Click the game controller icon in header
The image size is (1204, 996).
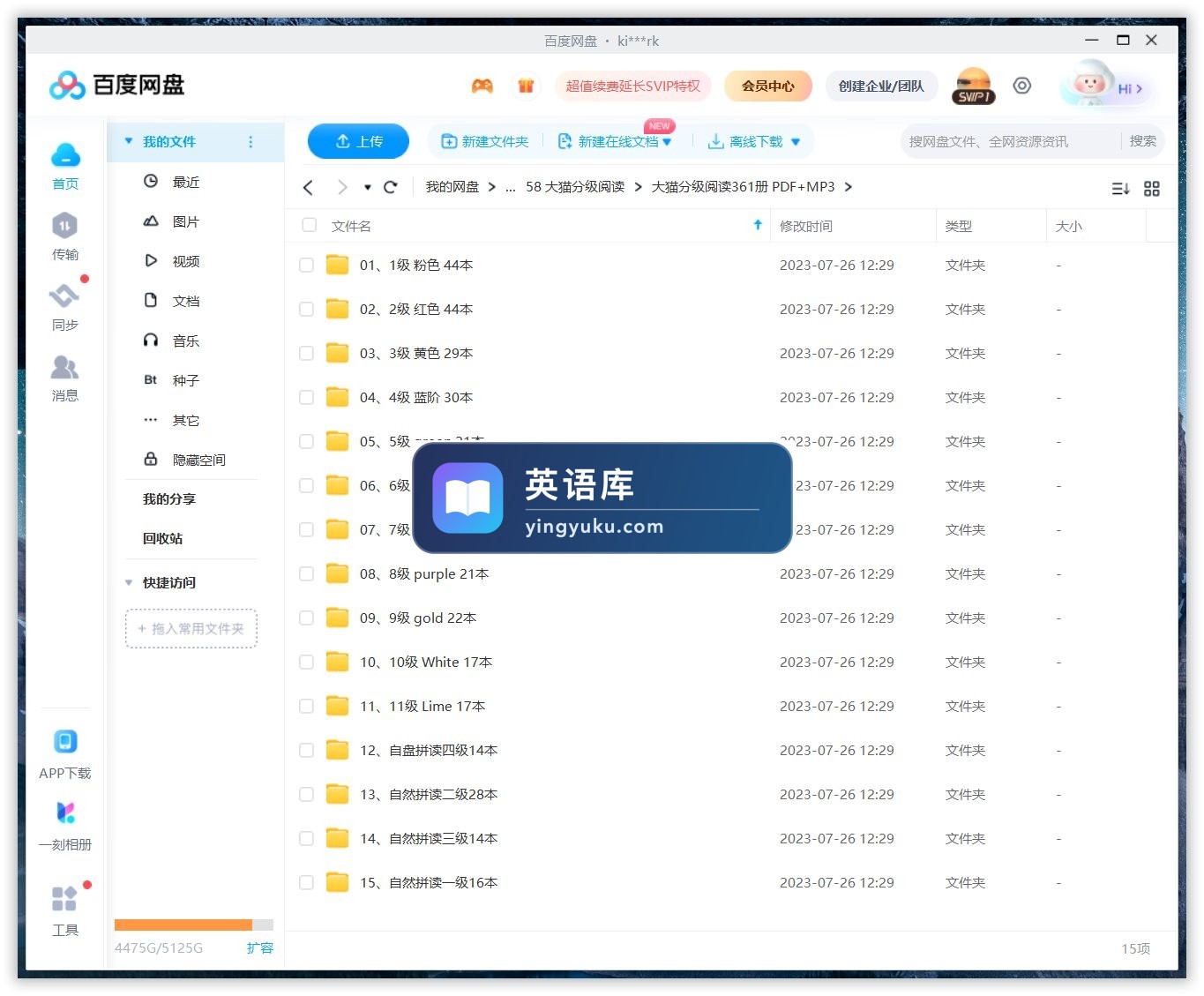pyautogui.click(x=482, y=86)
